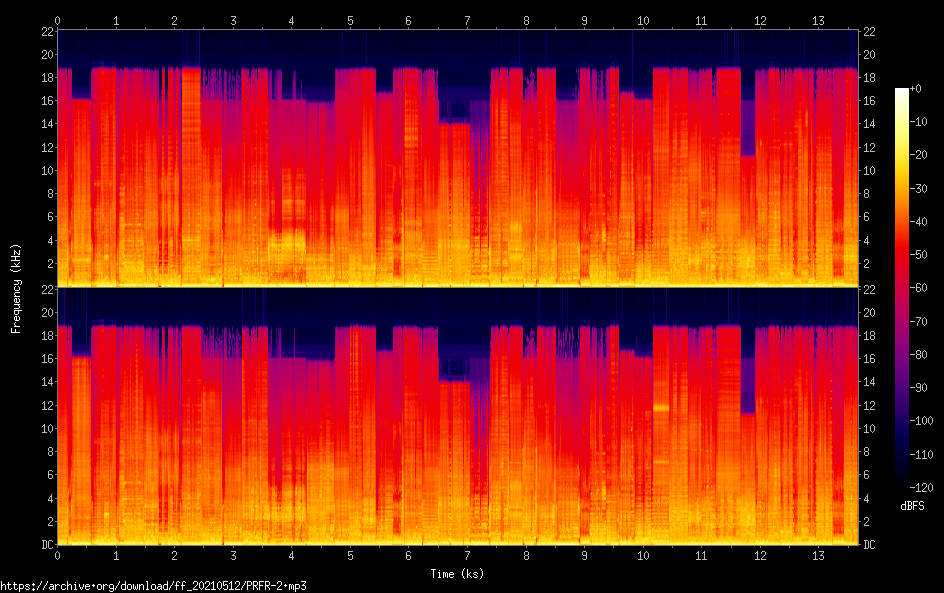Click the "+0" color scale label
The width and height of the screenshot is (944, 593).
(x=915, y=88)
